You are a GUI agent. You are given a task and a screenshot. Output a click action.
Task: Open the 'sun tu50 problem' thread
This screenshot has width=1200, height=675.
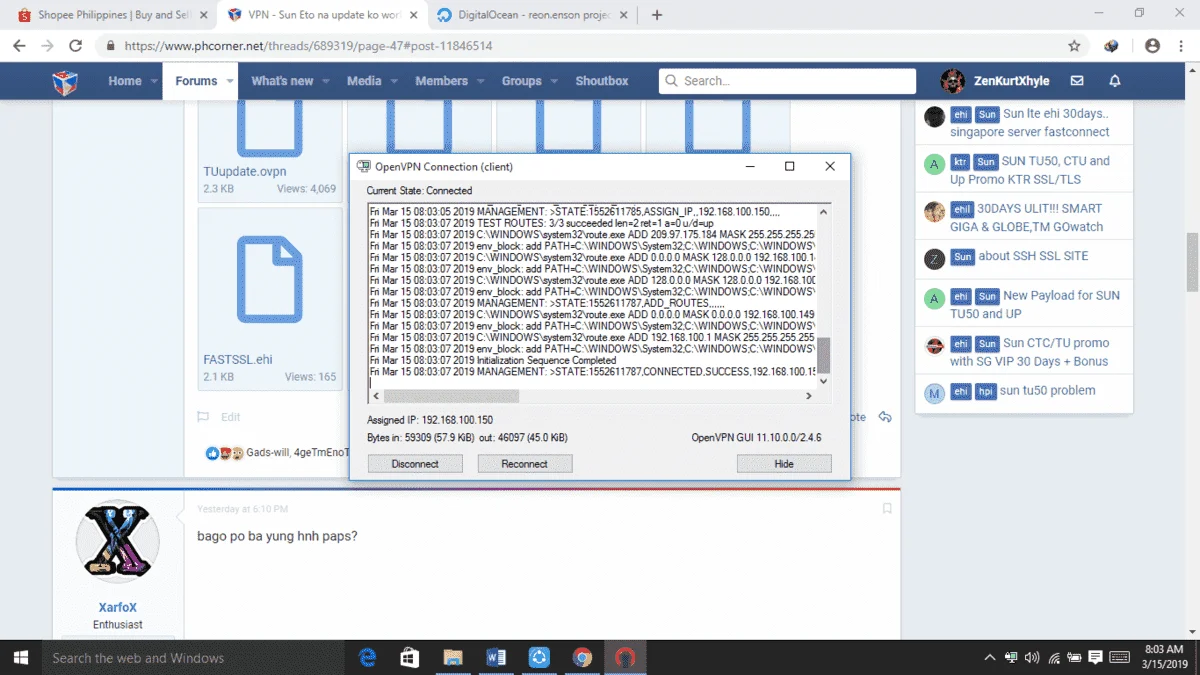[1048, 391]
